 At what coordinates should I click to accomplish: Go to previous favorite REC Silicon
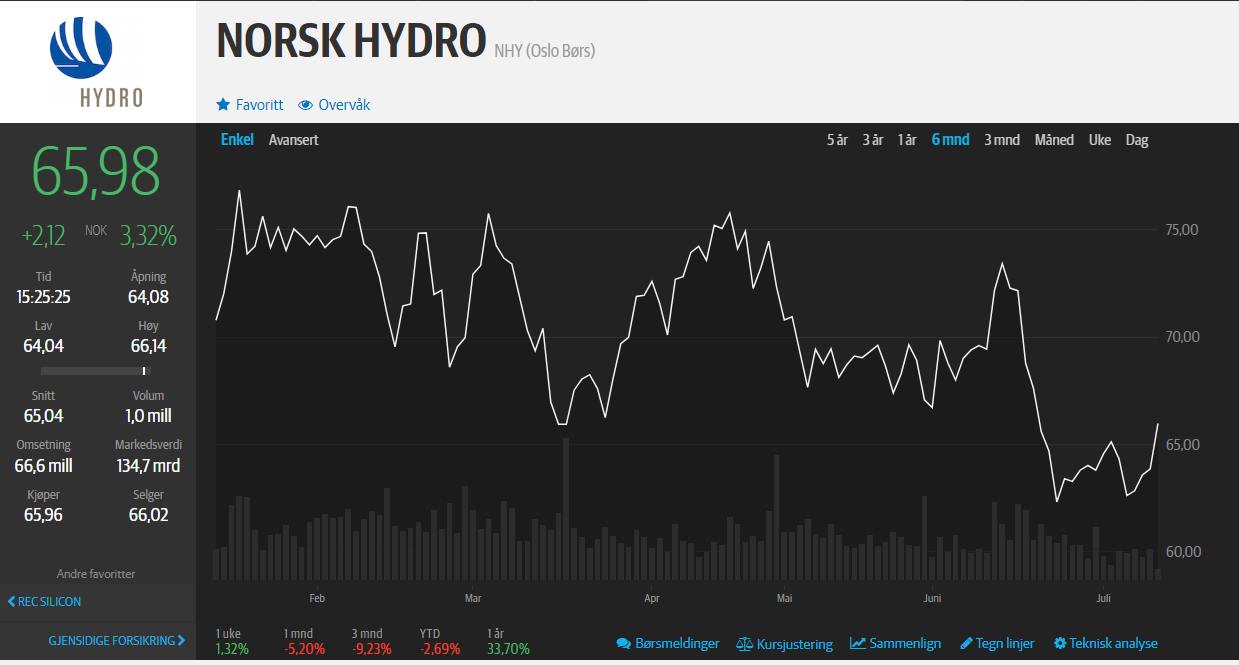(44, 601)
